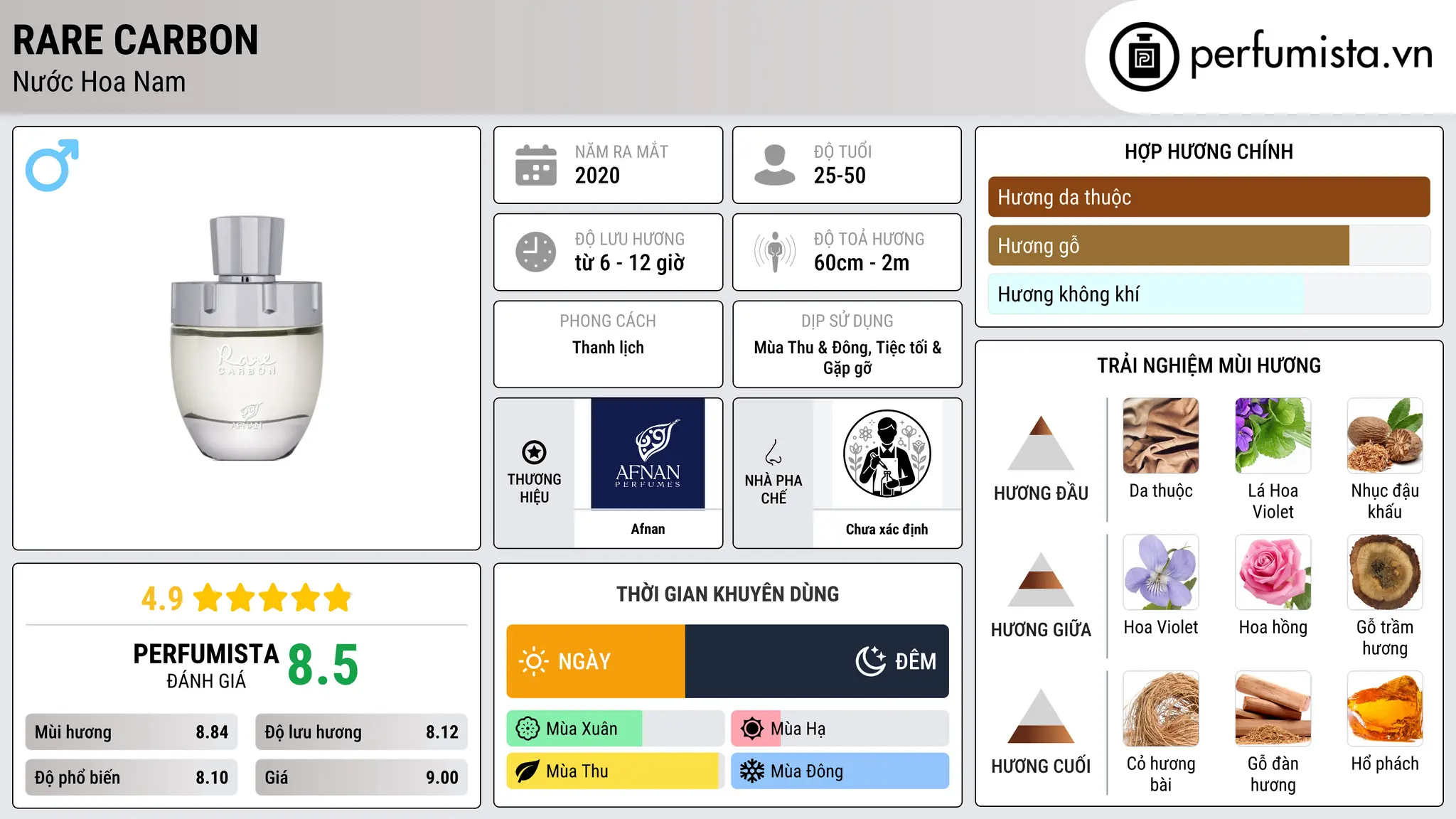Click the Mùa Thu season bar
The height and width of the screenshot is (819, 1456).
click(615, 771)
